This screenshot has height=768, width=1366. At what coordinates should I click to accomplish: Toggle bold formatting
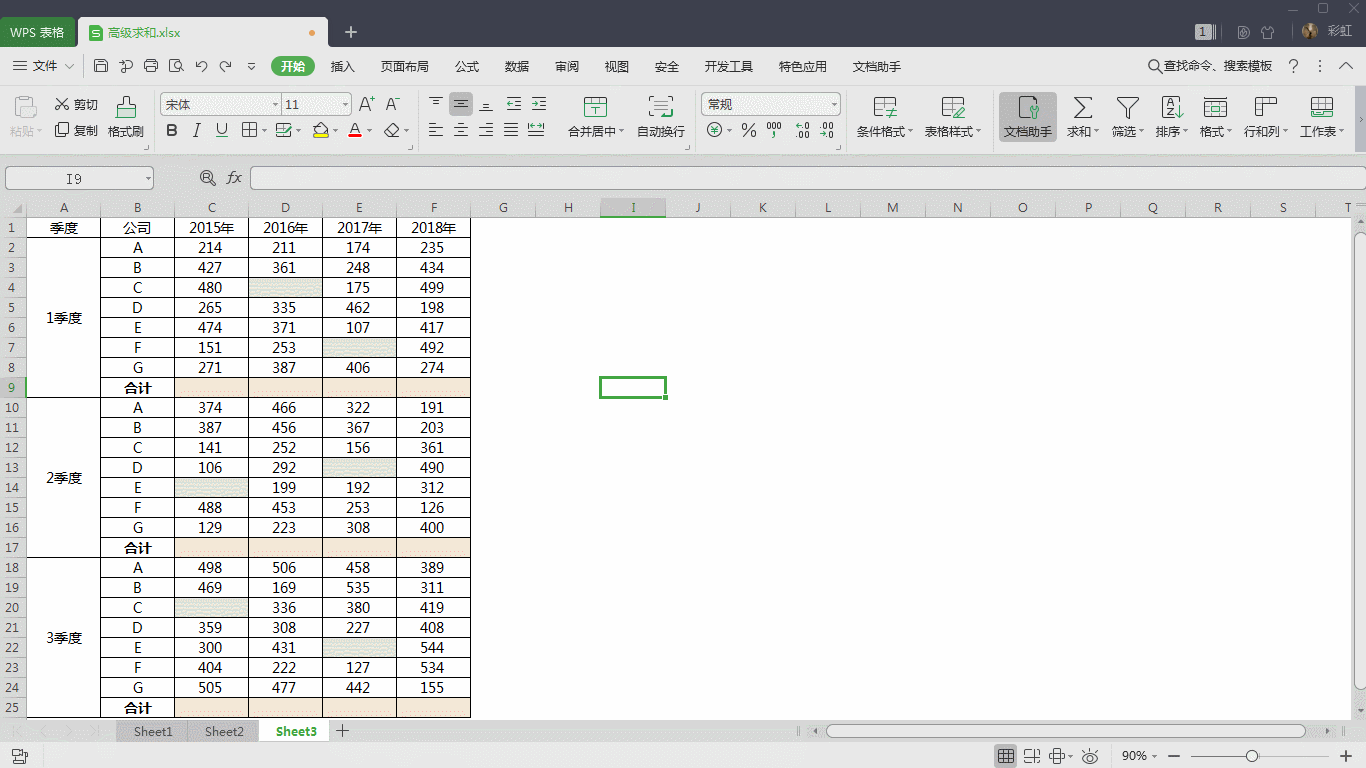click(172, 131)
